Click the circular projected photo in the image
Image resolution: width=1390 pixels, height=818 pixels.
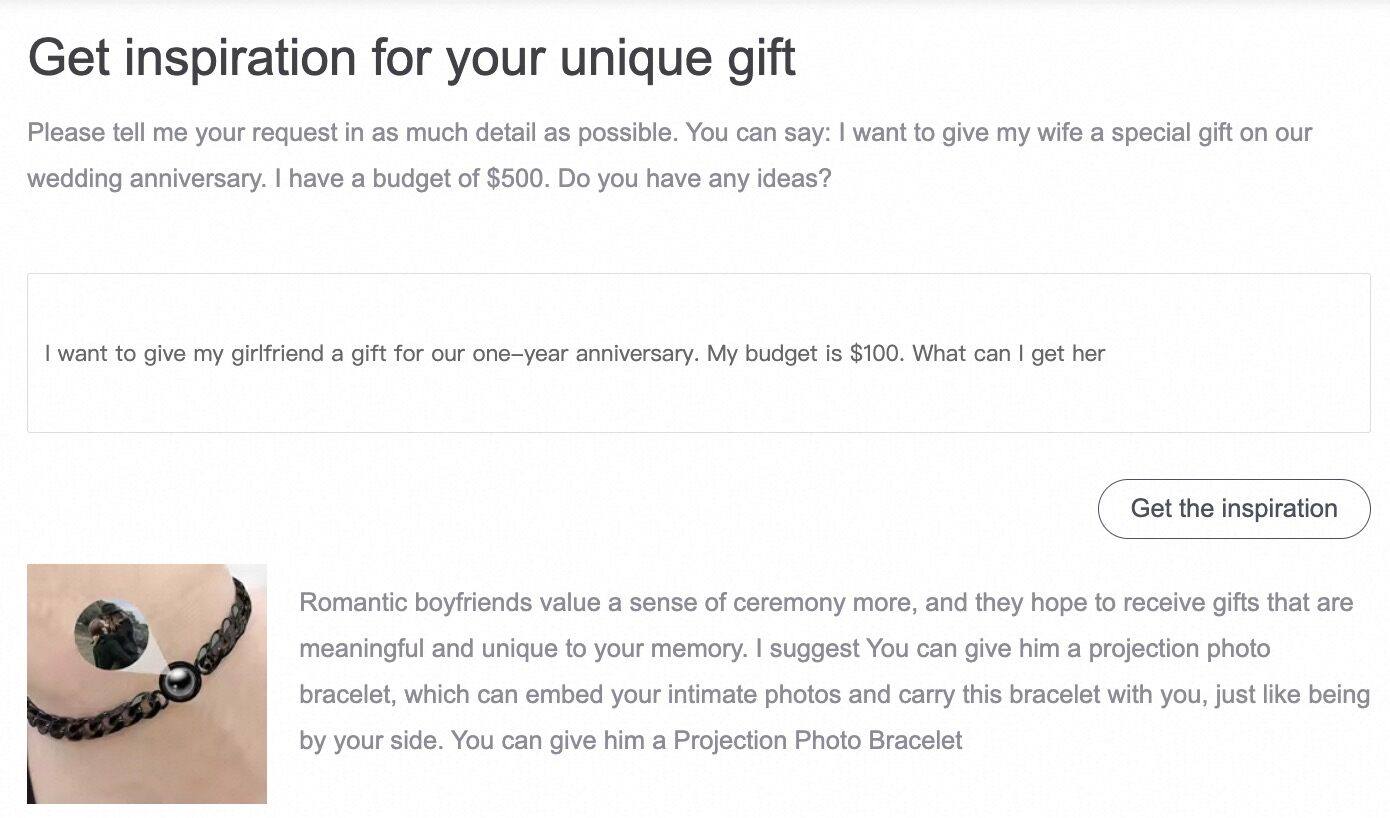pos(112,634)
